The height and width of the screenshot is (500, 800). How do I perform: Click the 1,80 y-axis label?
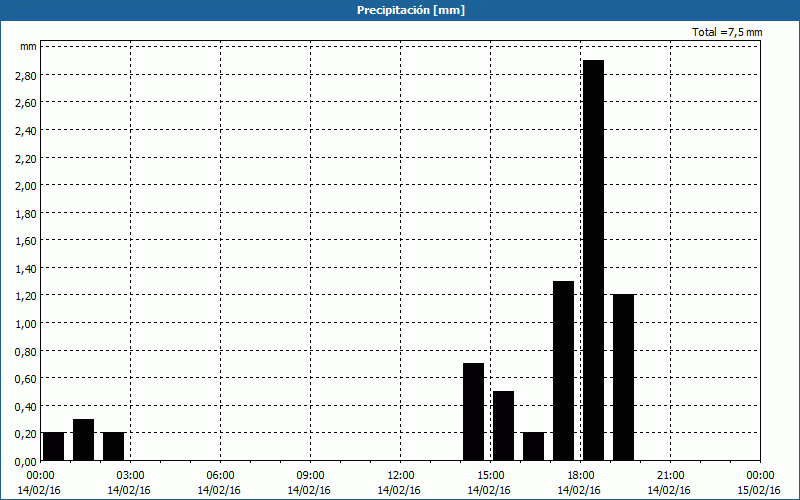point(27,213)
